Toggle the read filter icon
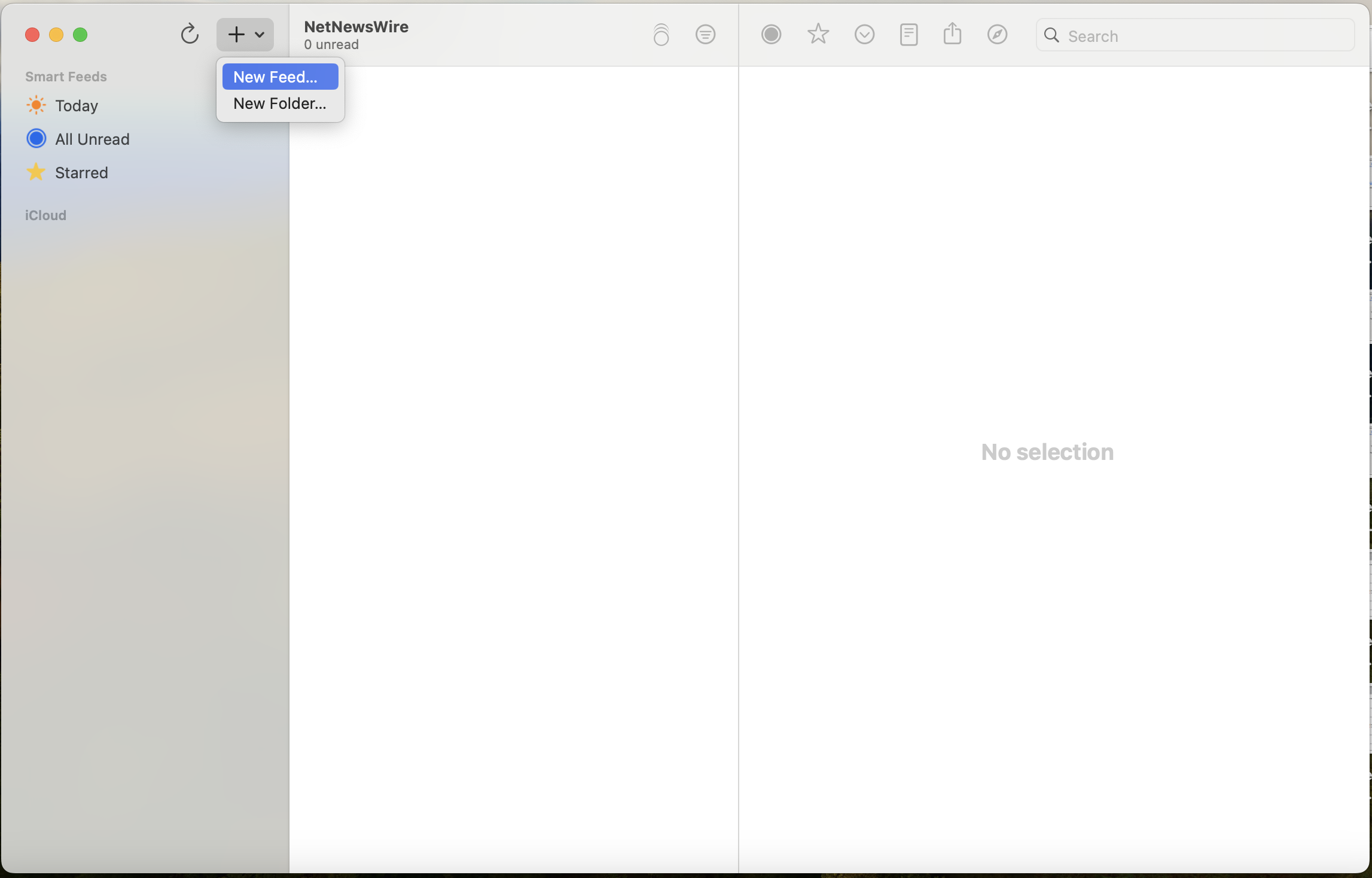Viewport: 1372px width, 878px height. coord(706,35)
